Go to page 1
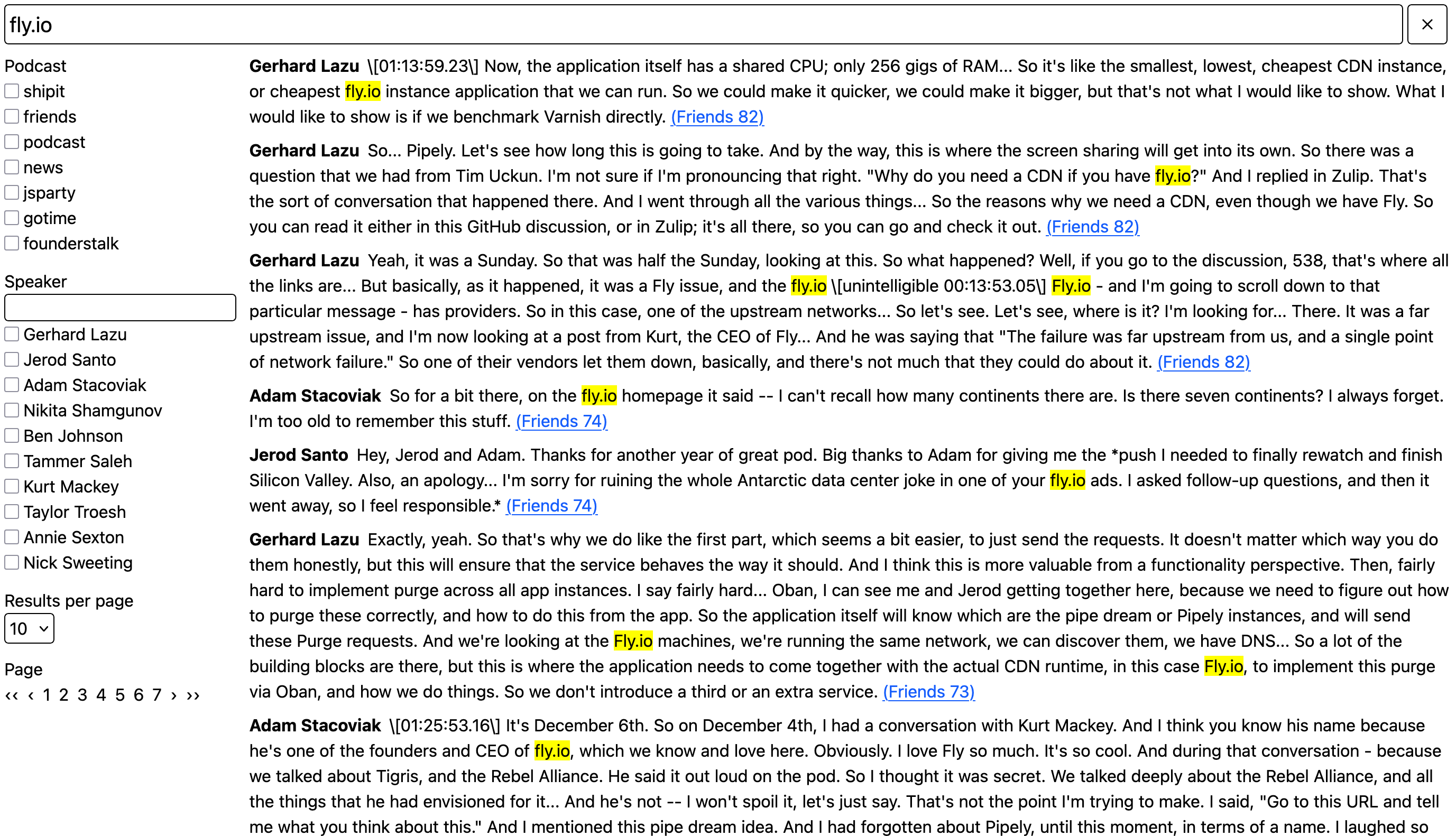This screenshot has width=1456, height=836. tap(47, 695)
